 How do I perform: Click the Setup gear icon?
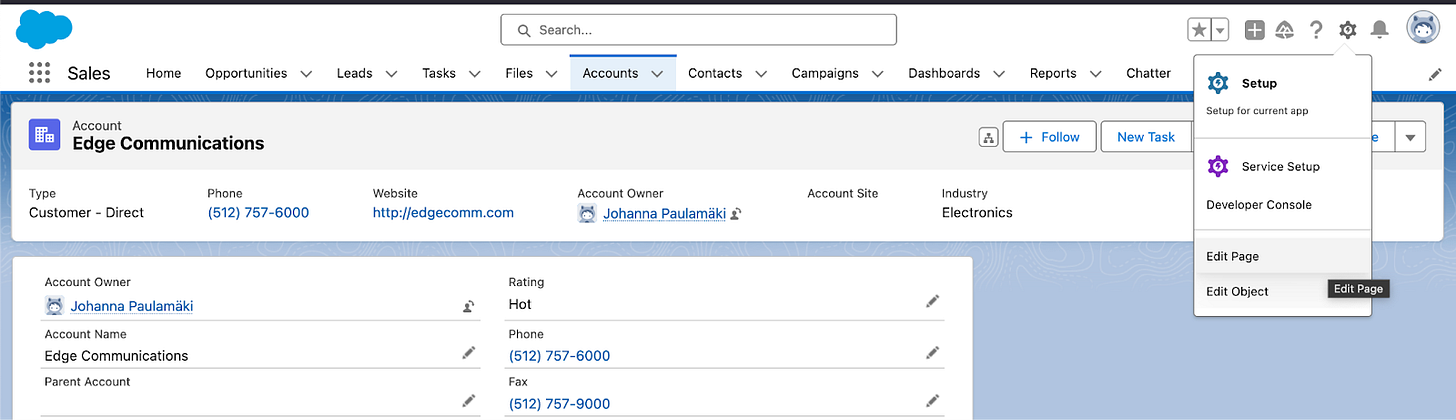tap(1348, 30)
